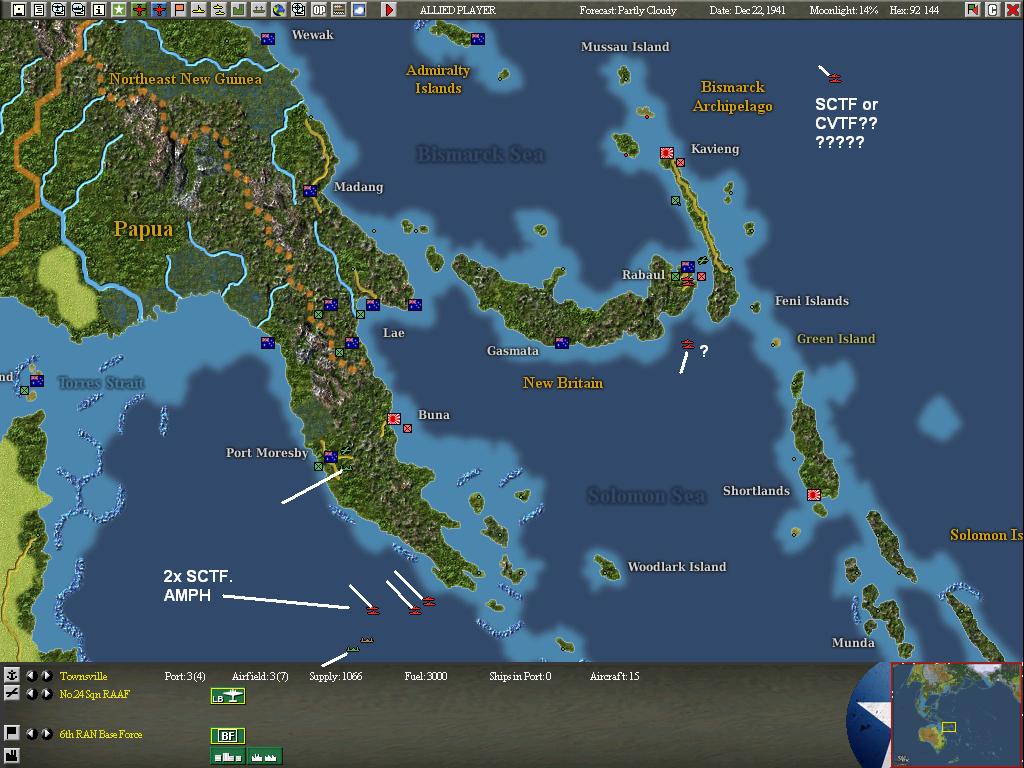
Task: Click the green-red flag icon top right
Action: tap(973, 9)
